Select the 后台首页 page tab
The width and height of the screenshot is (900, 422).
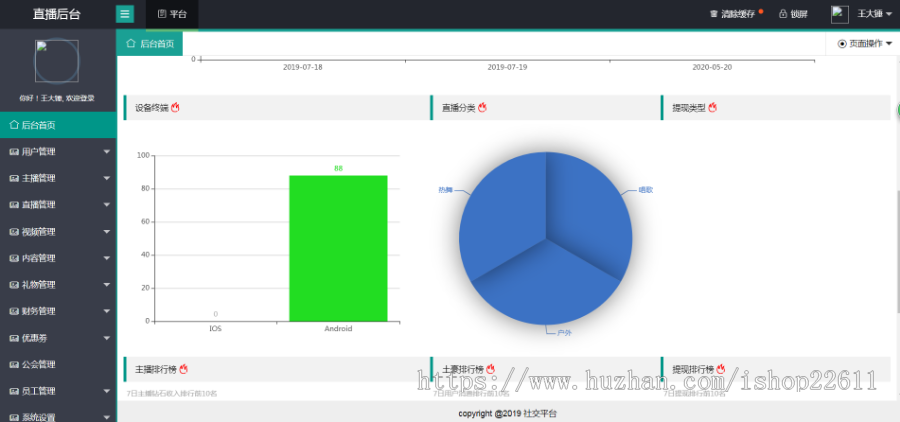150,44
